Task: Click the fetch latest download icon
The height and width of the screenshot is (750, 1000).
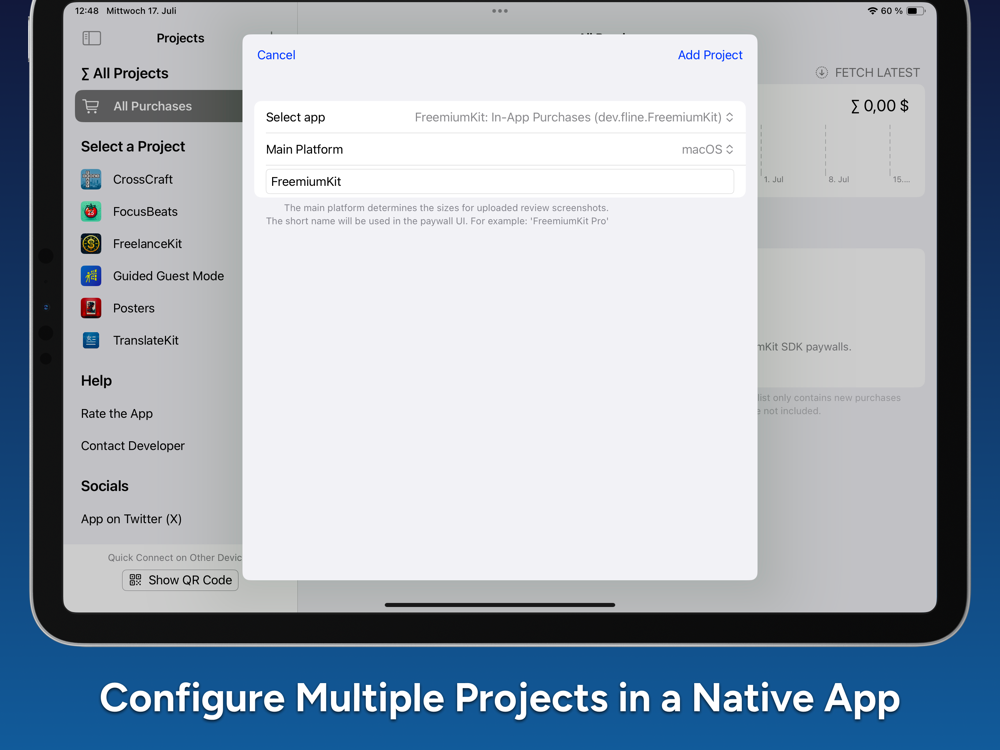Action: 821,73
